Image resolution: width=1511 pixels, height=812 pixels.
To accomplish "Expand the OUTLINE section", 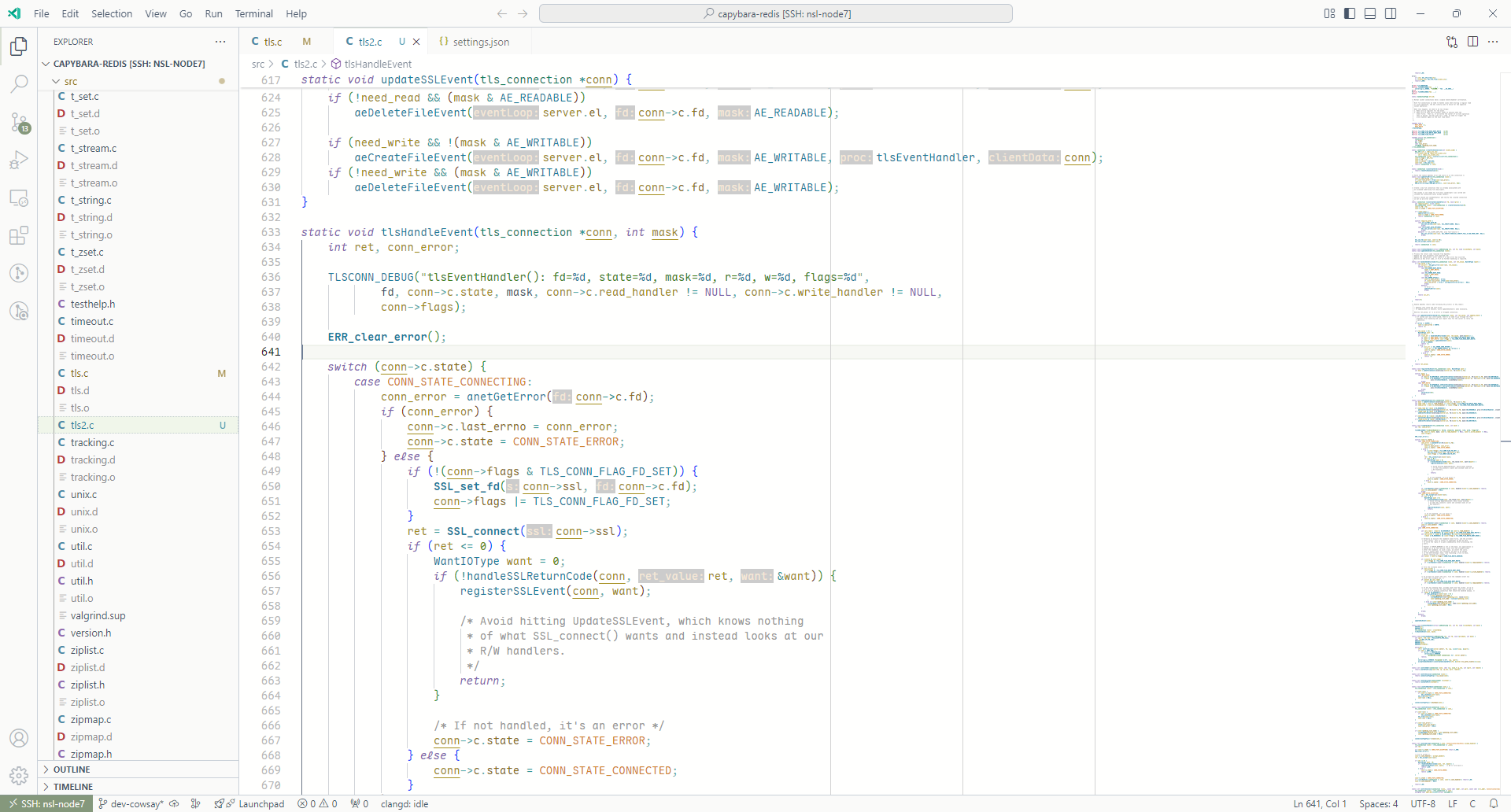I will tap(139, 770).
